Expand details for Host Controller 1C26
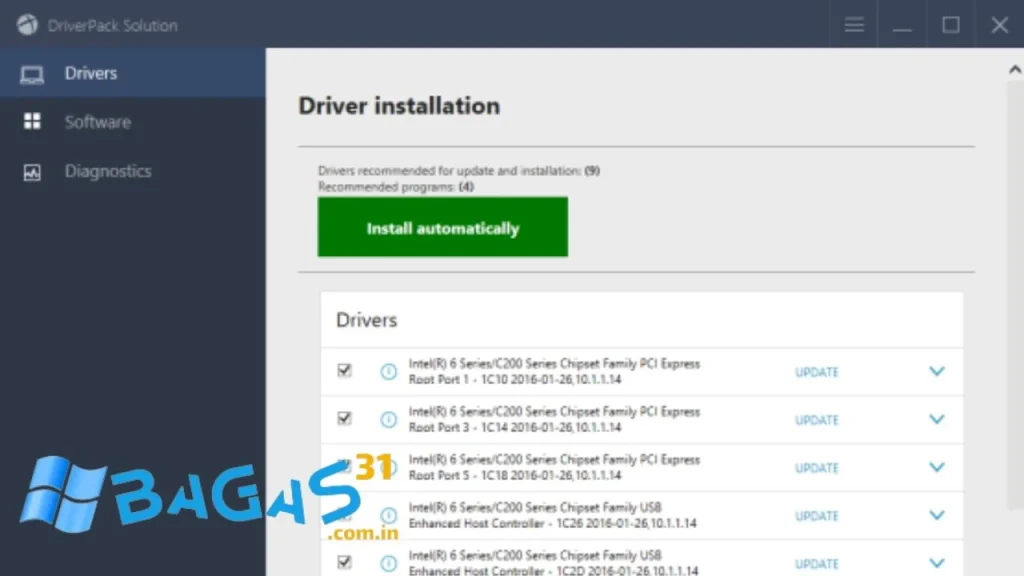Viewport: 1024px width, 576px height. [936, 515]
